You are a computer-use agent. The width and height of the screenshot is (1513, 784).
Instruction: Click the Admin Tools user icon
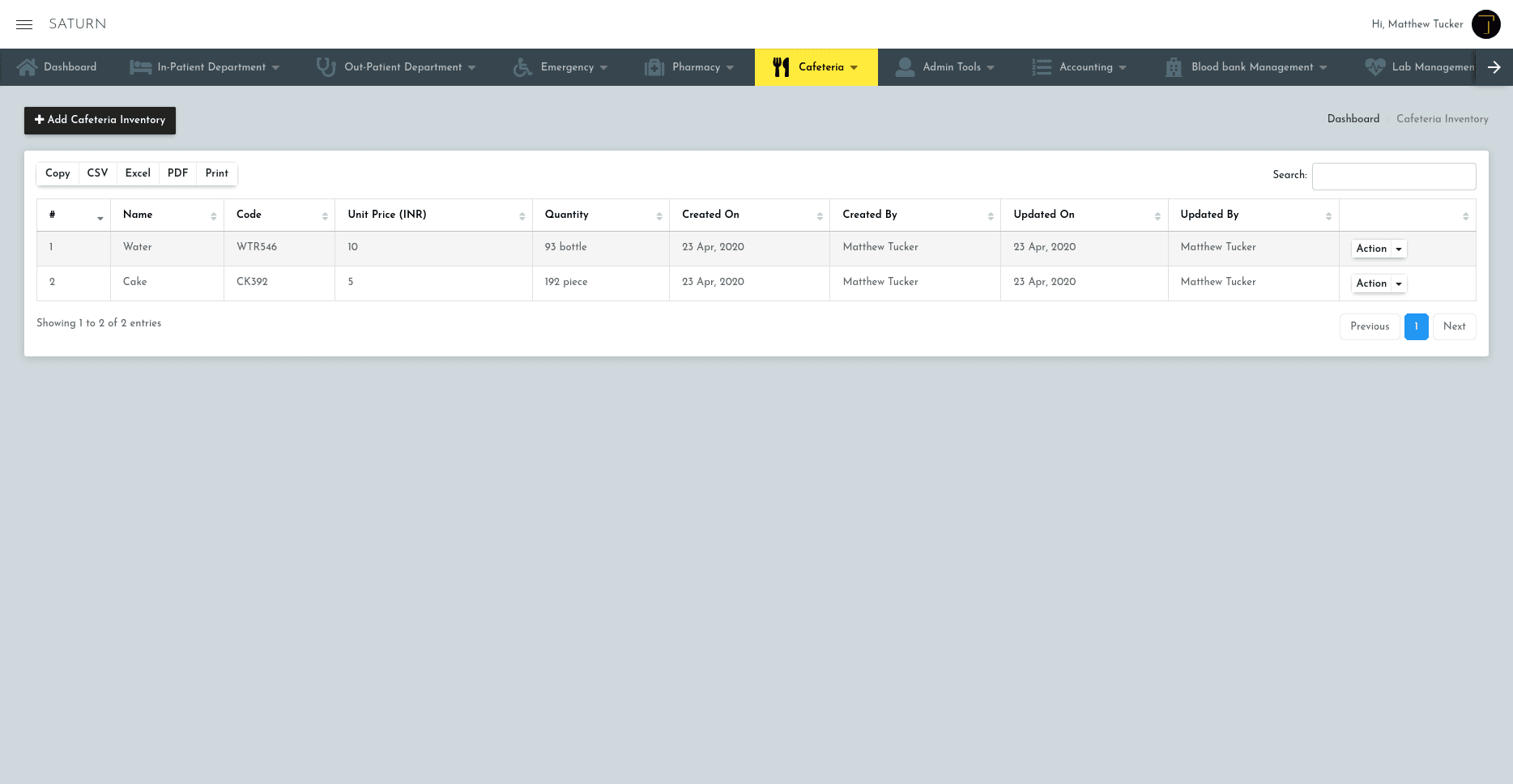[905, 66]
